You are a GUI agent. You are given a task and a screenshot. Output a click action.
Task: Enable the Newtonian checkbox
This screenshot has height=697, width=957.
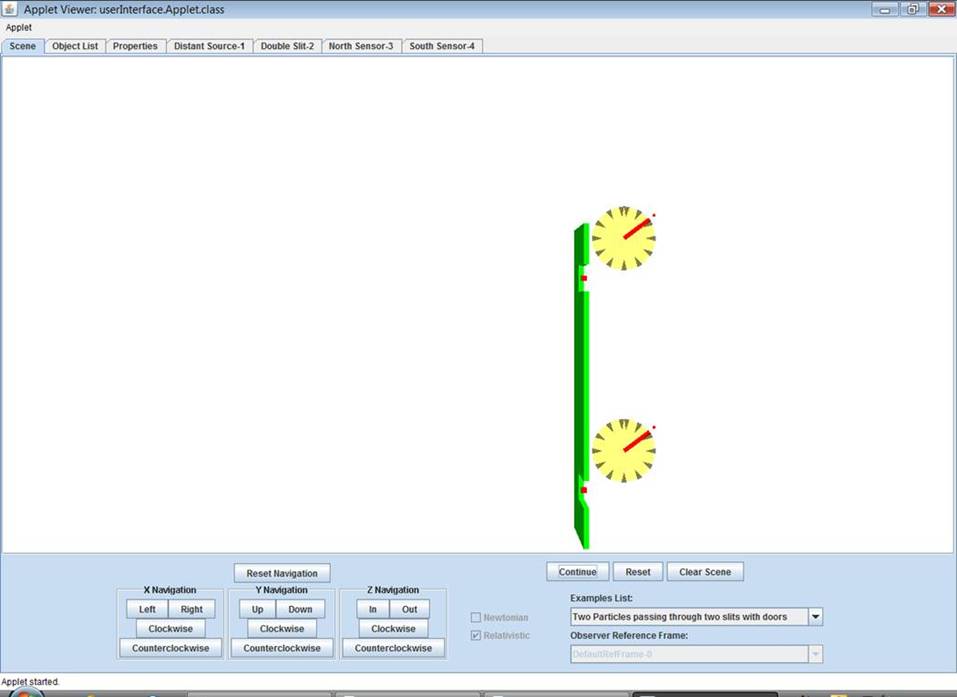coord(476,618)
